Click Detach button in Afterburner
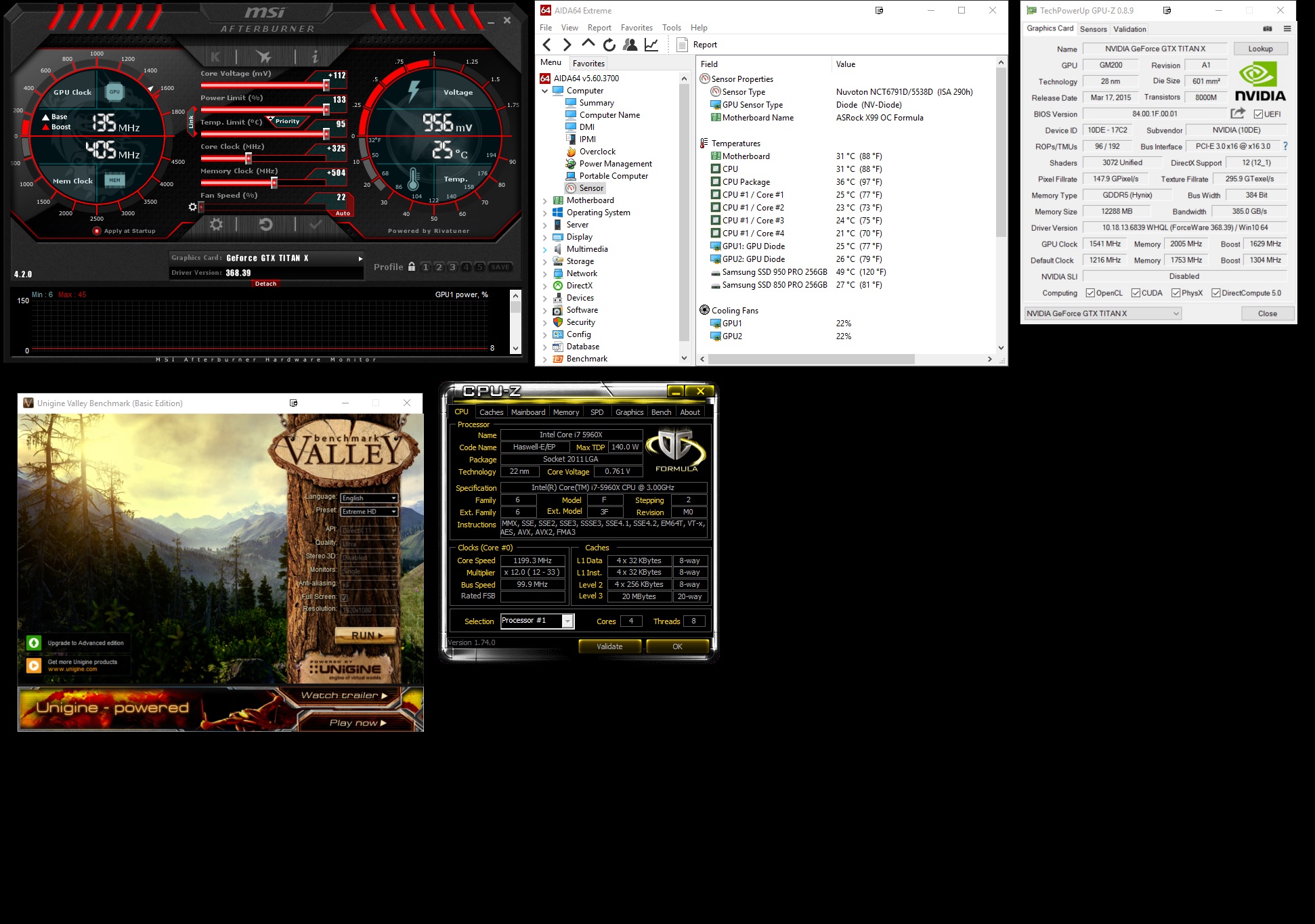1315x924 pixels. coord(265,284)
